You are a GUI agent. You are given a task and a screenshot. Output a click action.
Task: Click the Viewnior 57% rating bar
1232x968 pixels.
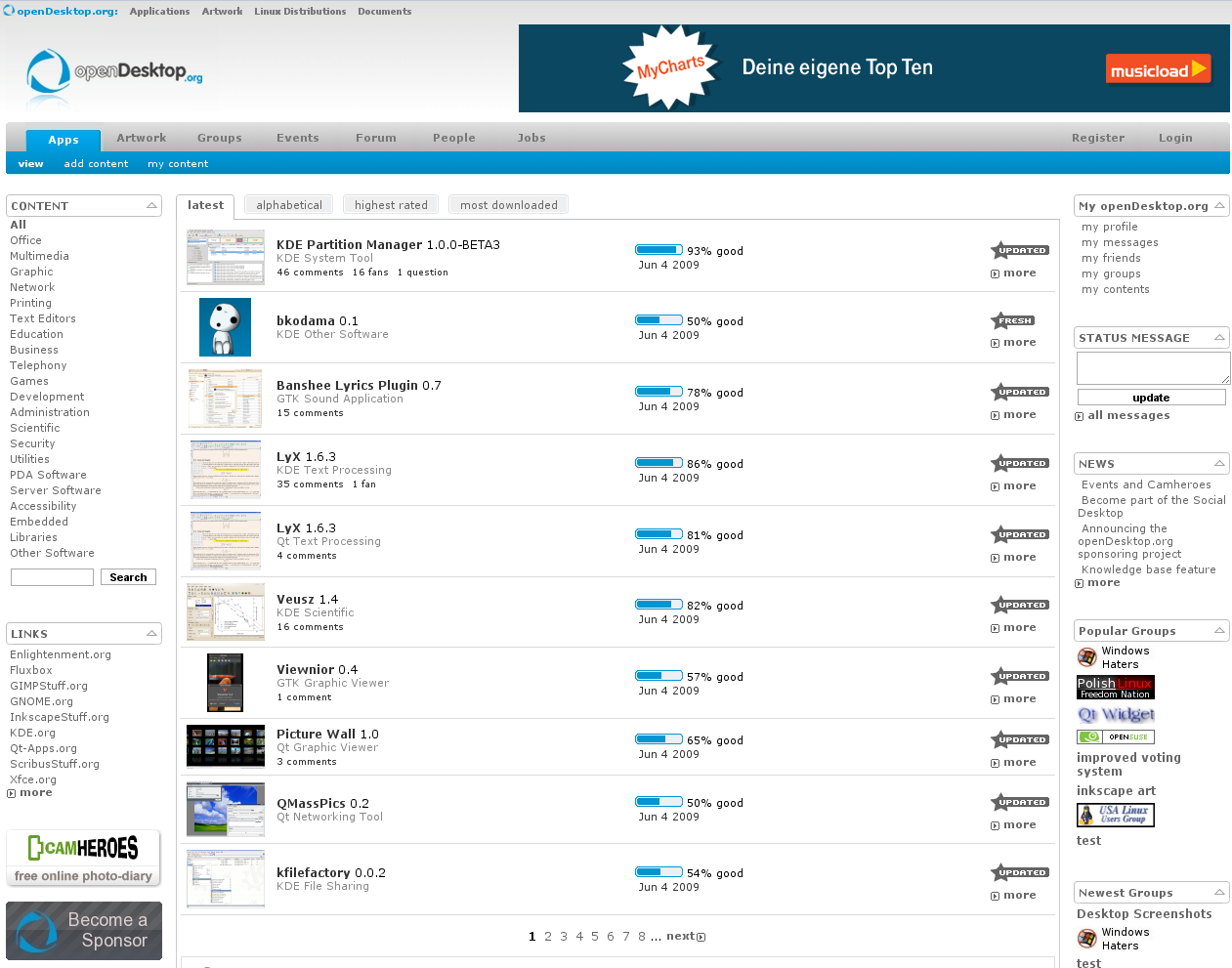658,676
